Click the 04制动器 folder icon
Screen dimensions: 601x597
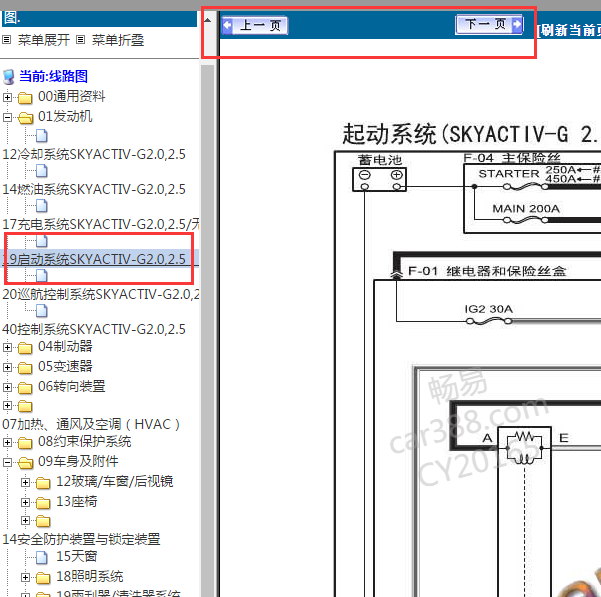coord(25,348)
